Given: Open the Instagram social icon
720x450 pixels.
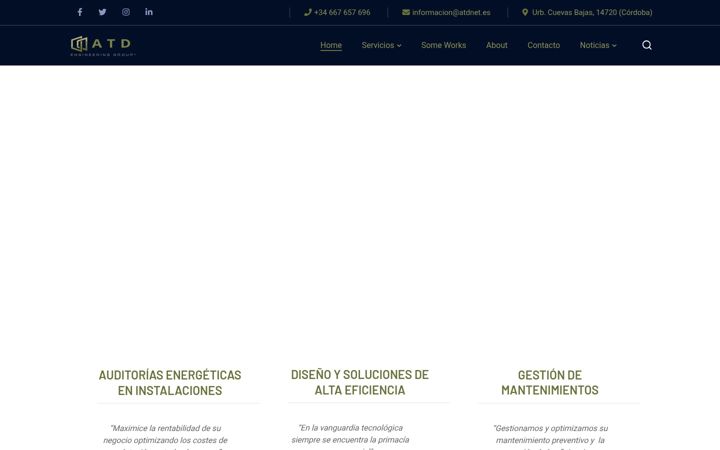Looking at the screenshot, I should click(x=126, y=12).
